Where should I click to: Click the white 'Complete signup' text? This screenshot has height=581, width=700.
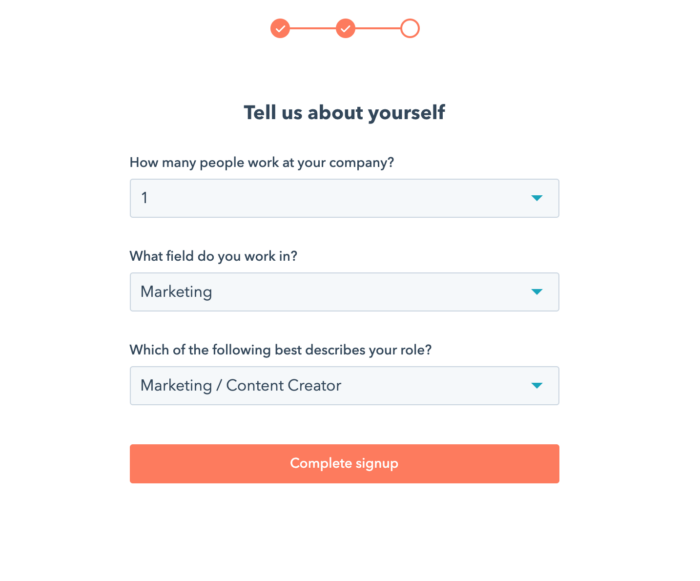point(344,463)
